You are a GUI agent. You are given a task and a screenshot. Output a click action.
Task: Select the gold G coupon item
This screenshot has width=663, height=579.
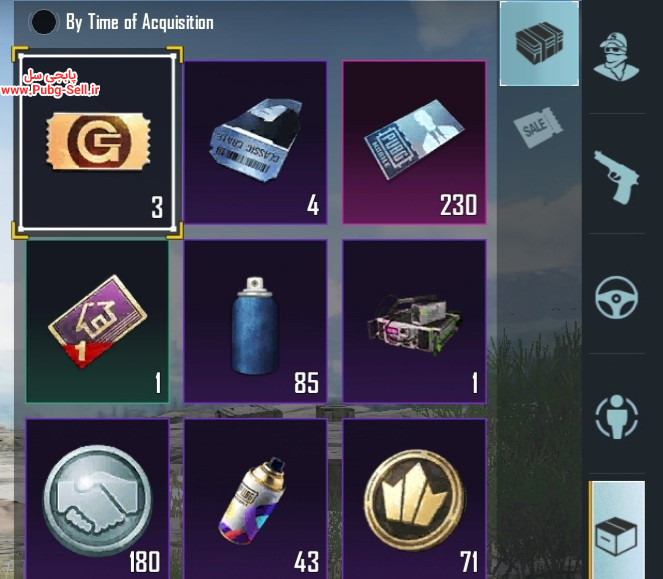point(98,143)
